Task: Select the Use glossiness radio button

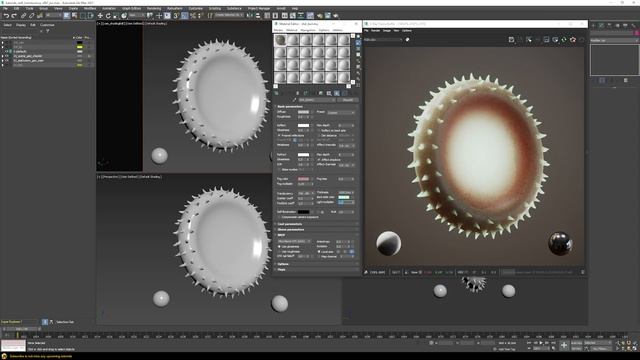Action: click(279, 247)
